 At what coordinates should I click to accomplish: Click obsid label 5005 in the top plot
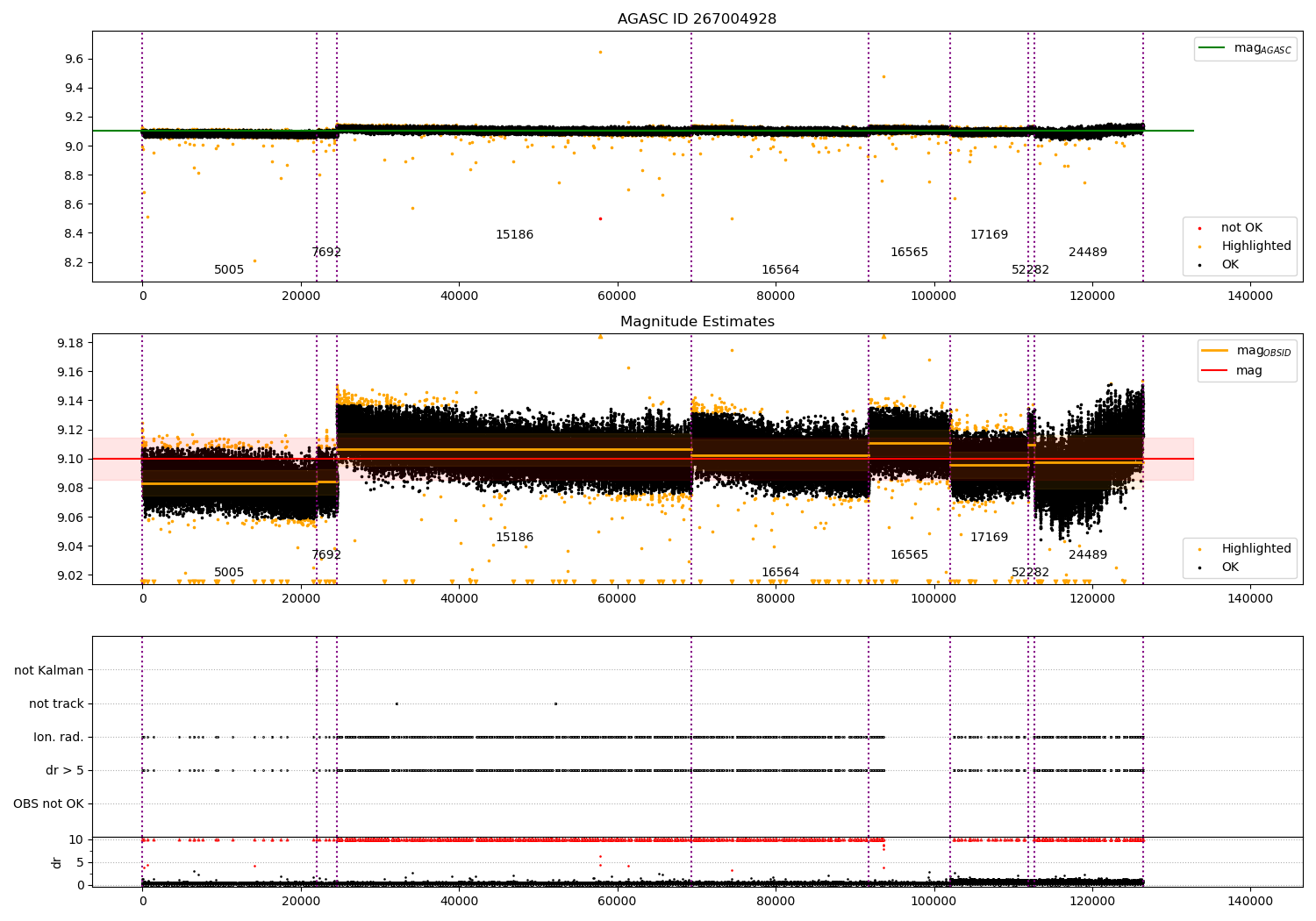(x=229, y=270)
